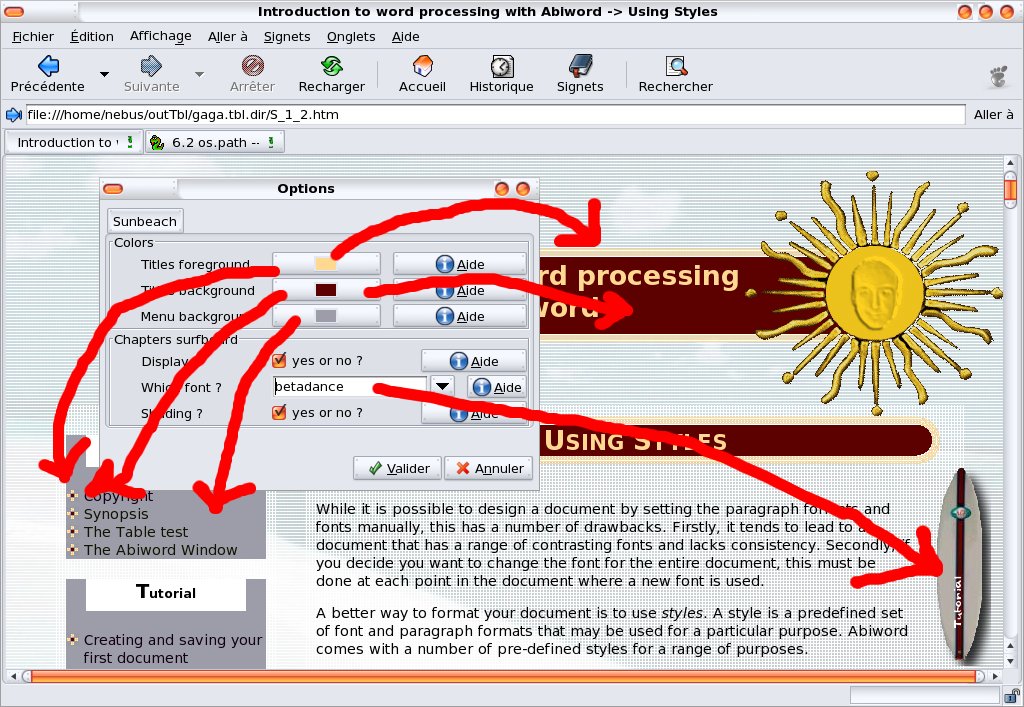The width and height of the screenshot is (1024, 707).
Task: Switch to the 6.2 os.path tab
Action: click(215, 142)
